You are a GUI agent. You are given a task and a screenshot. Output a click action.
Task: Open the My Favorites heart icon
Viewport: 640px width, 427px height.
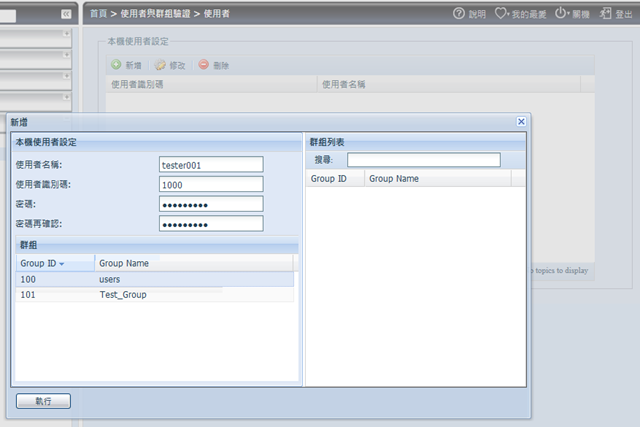coord(500,13)
